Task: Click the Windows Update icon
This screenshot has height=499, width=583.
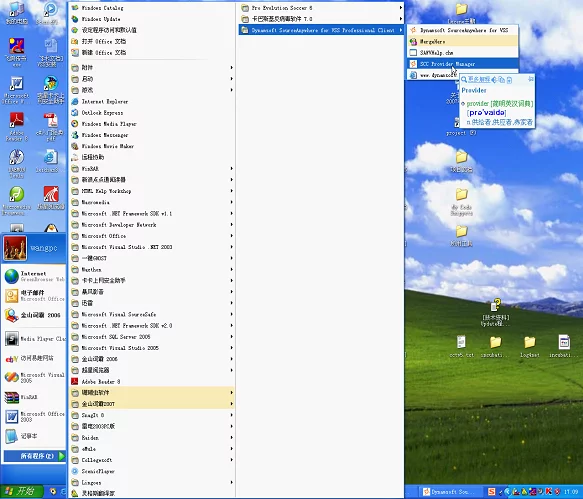Action: 75,19
